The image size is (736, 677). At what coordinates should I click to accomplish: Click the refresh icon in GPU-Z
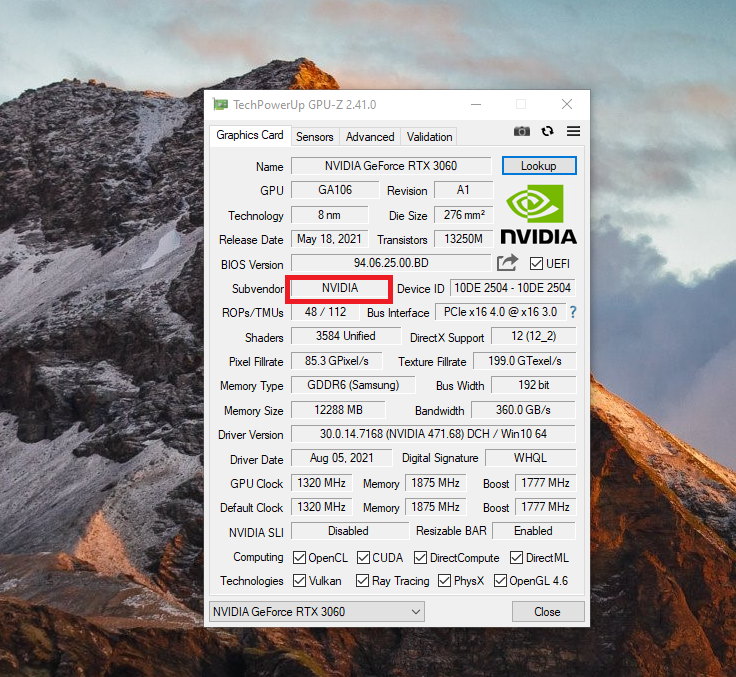click(547, 131)
